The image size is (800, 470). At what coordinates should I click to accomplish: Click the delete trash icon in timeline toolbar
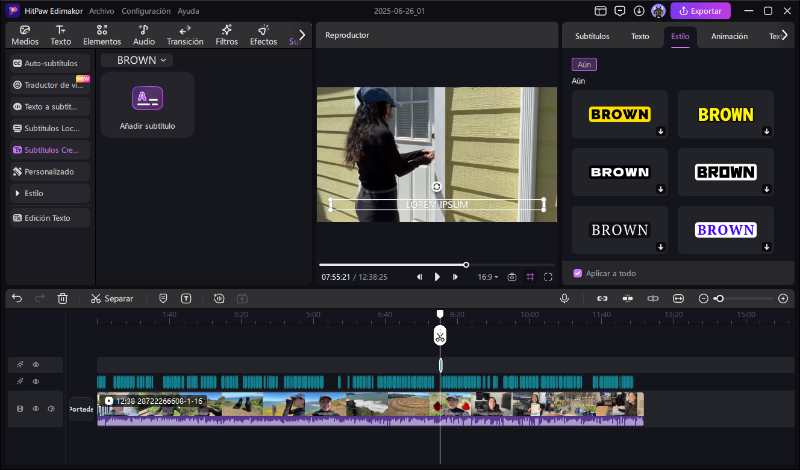click(63, 298)
